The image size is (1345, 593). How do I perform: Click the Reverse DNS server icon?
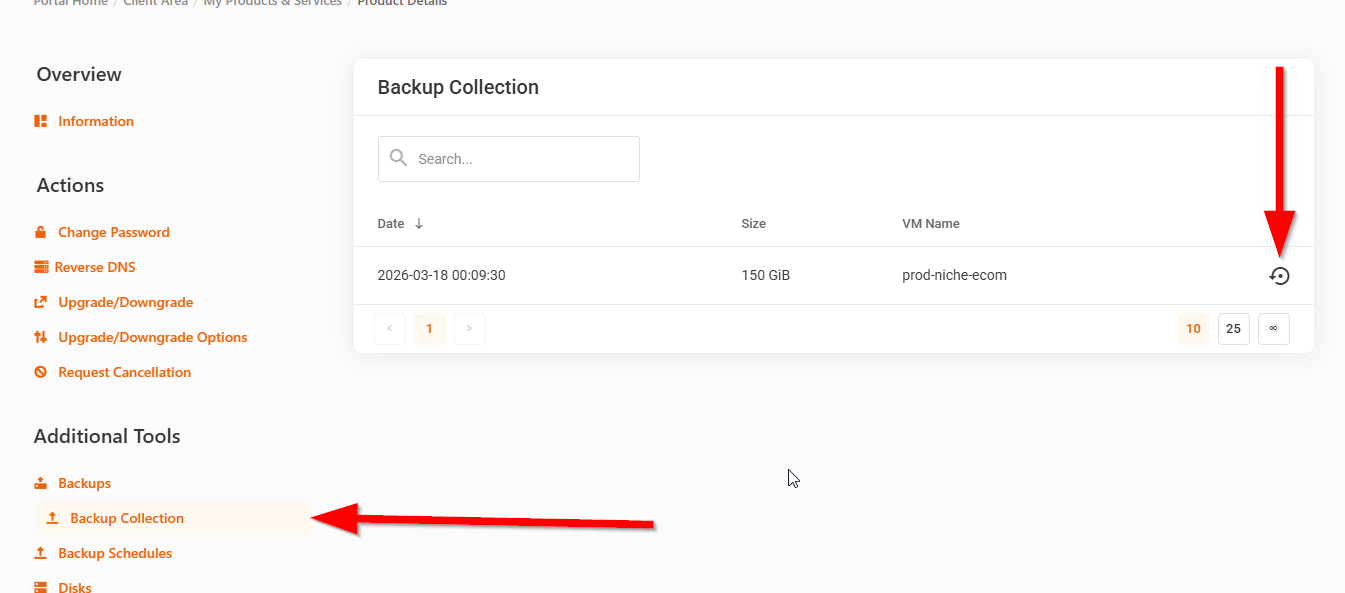pyautogui.click(x=41, y=267)
